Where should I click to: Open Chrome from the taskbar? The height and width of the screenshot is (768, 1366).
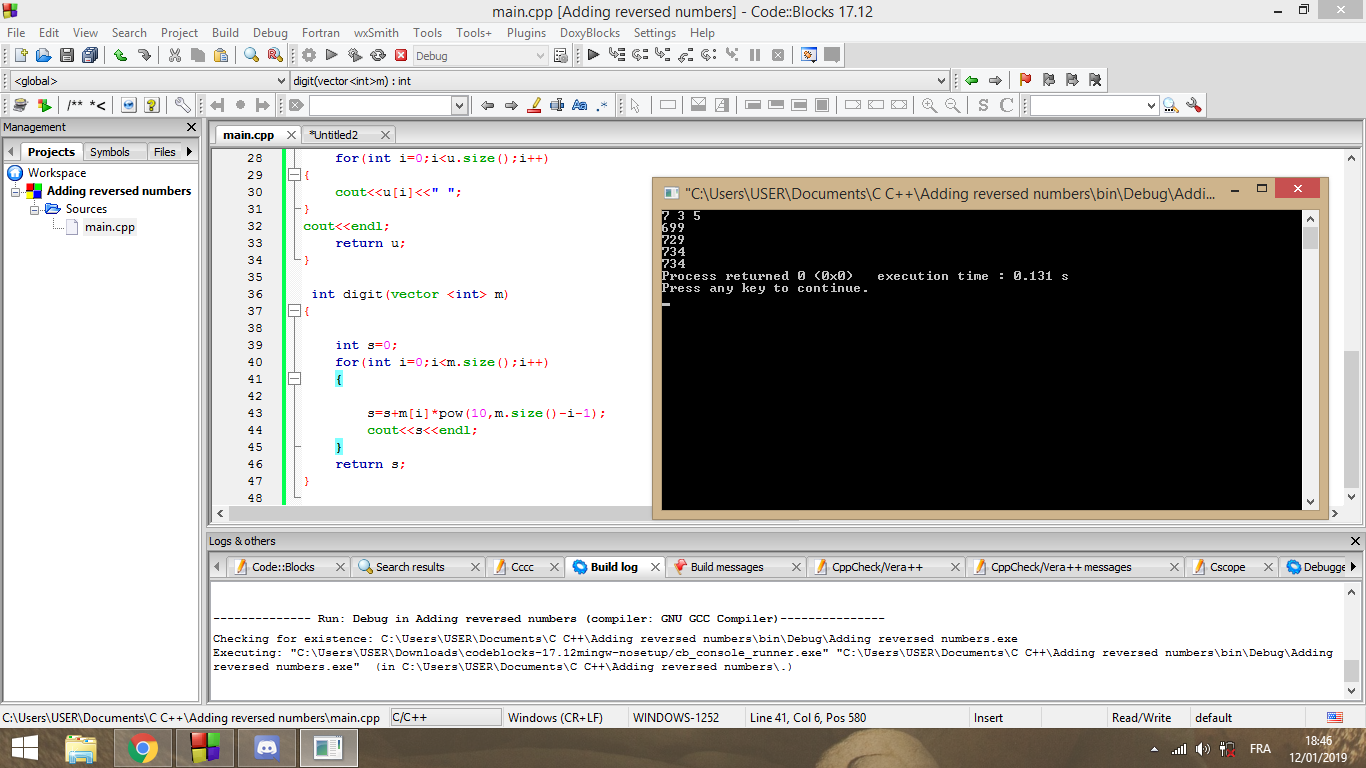tap(143, 748)
